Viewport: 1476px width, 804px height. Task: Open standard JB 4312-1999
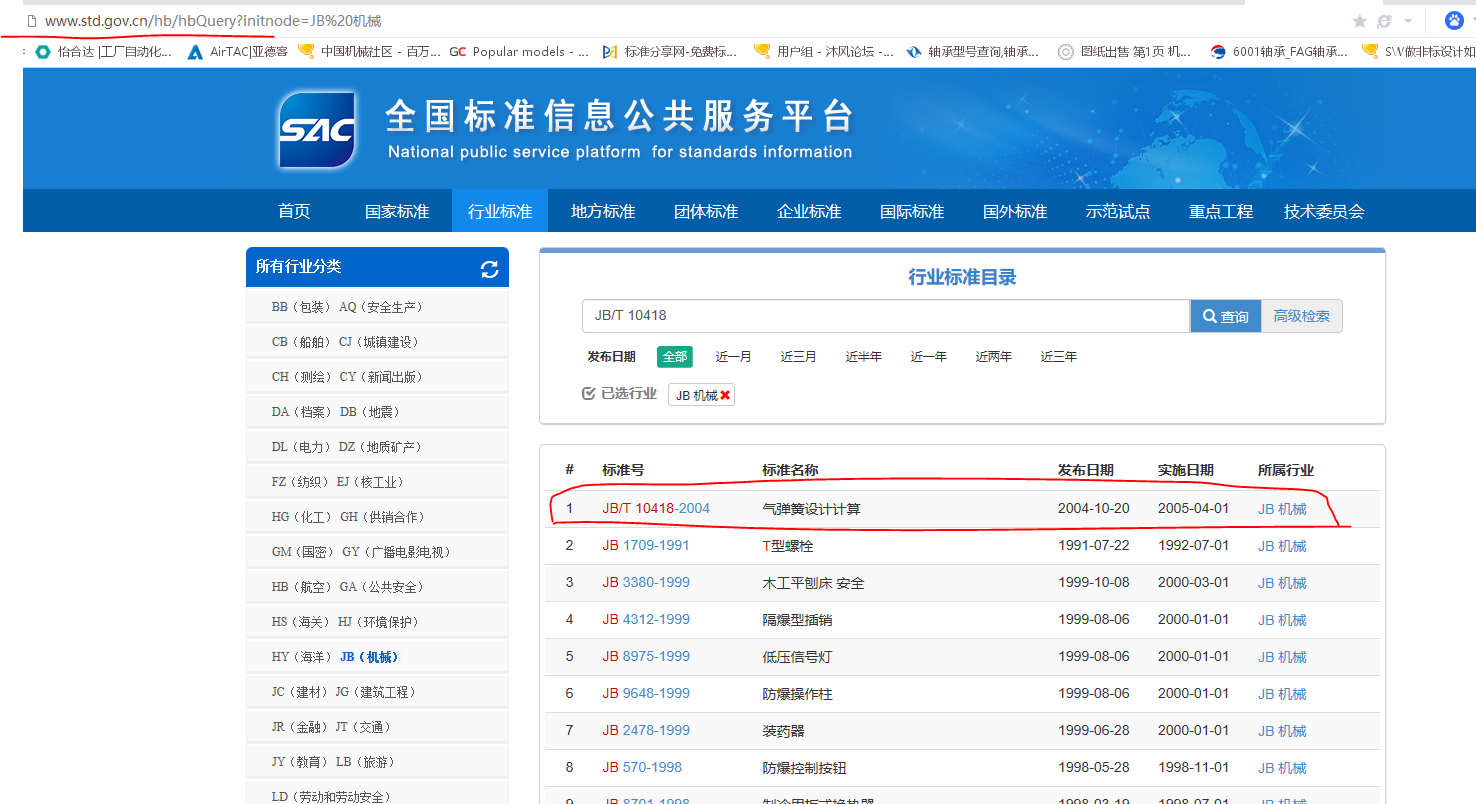(646, 619)
